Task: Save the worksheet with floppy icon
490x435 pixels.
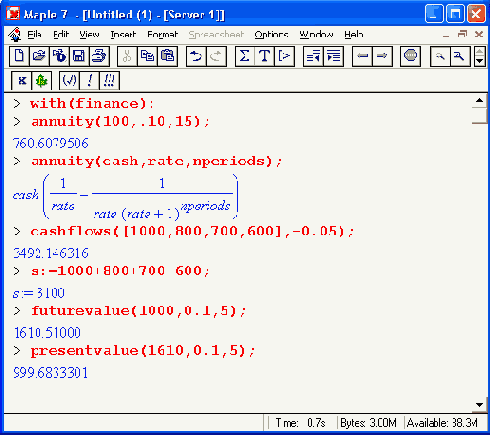Action: click(79, 56)
